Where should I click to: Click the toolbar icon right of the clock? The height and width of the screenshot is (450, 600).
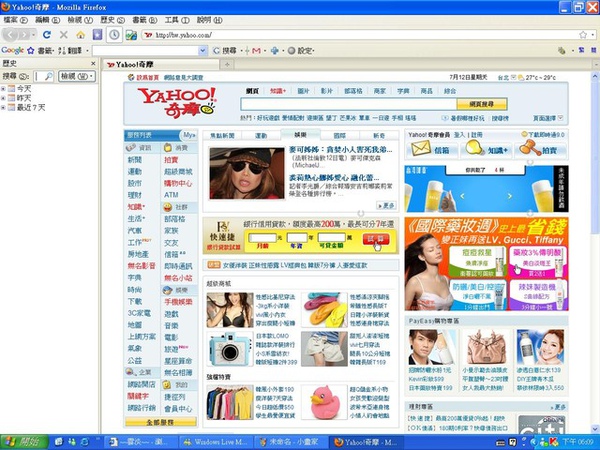(x=131, y=35)
